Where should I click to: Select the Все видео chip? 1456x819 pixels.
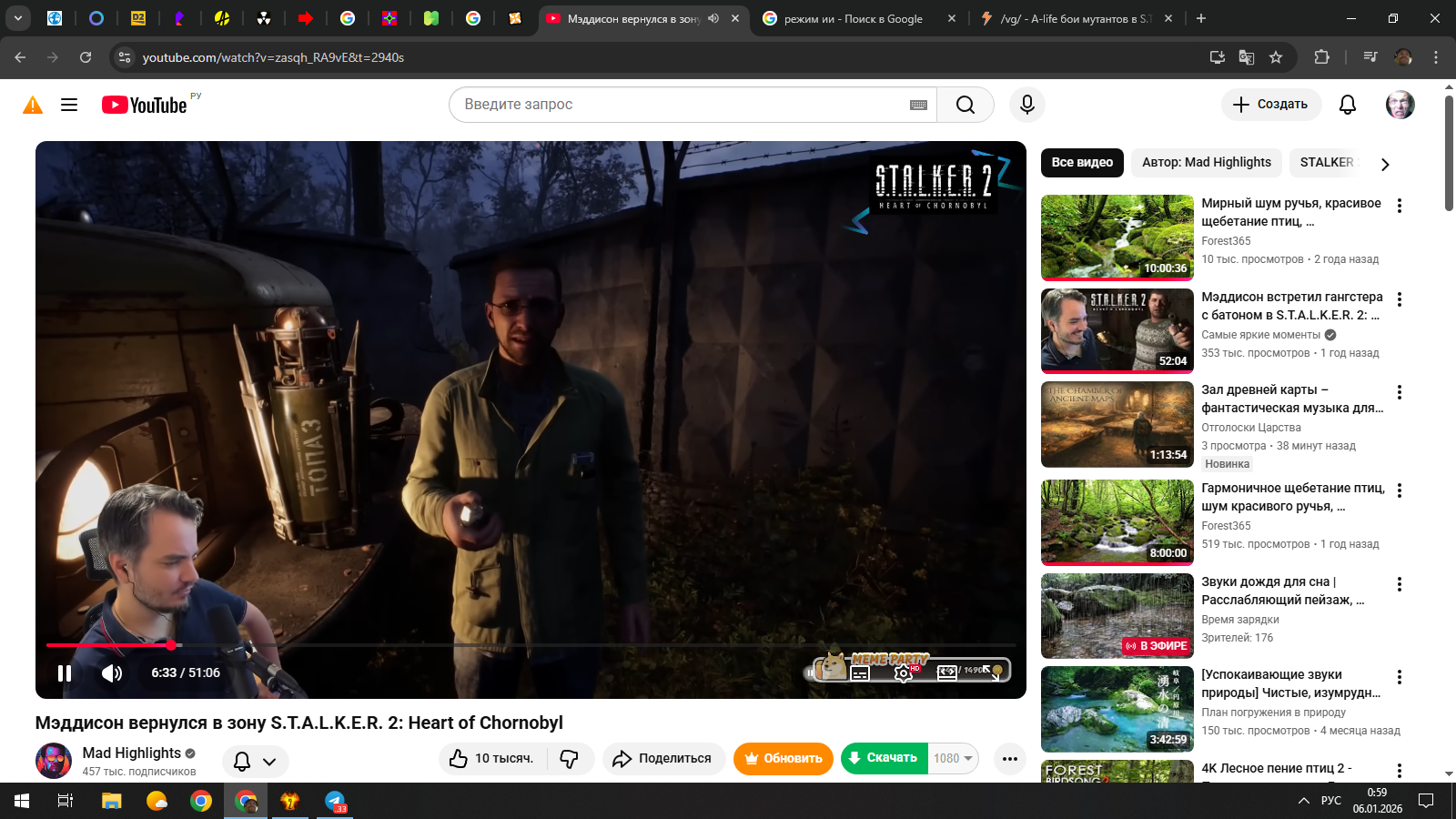click(1082, 163)
